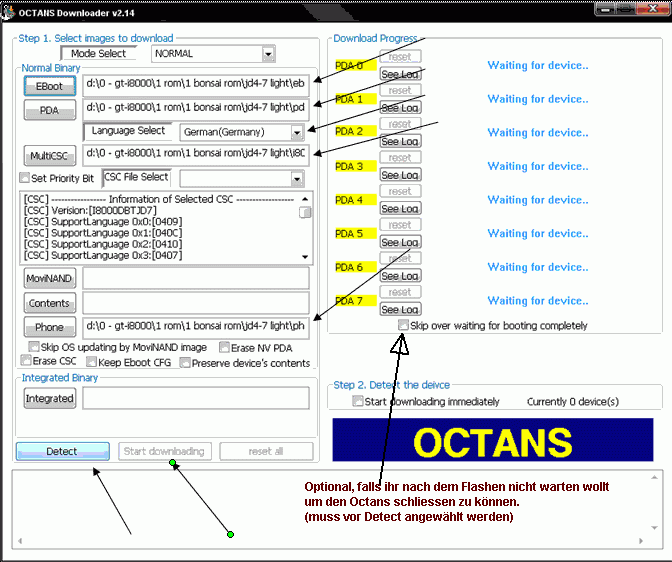672x562 pixels.
Task: Open the Mode Select NORMAL dropdown
Action: click(268, 54)
